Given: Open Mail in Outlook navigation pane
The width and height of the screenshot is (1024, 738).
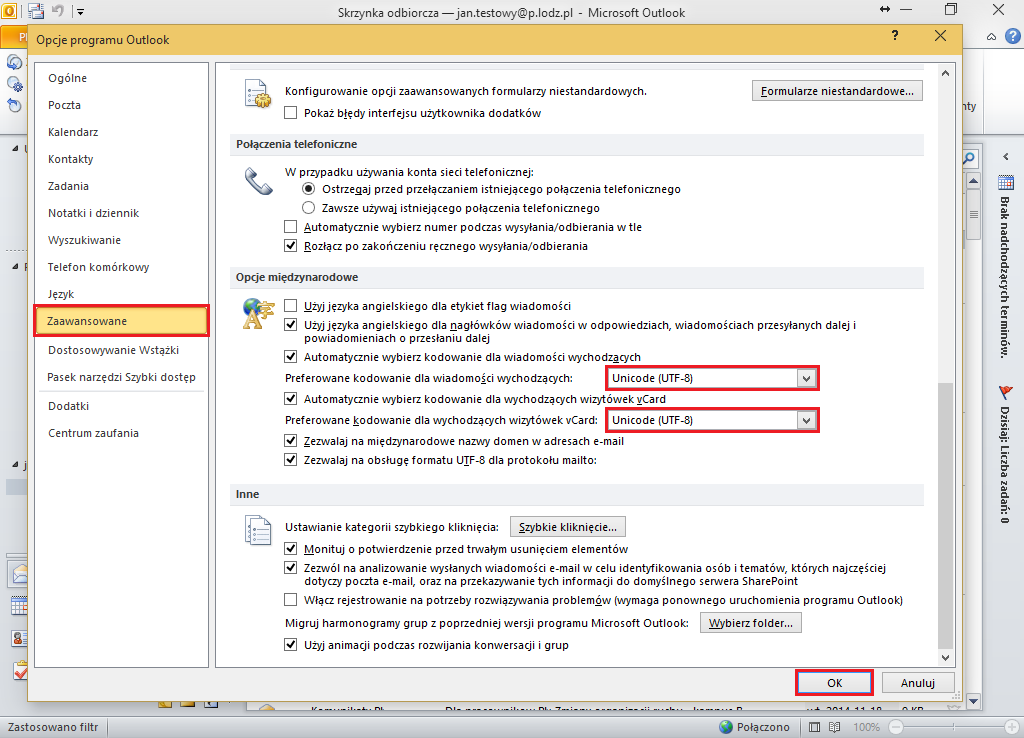Looking at the screenshot, I should [x=18, y=575].
